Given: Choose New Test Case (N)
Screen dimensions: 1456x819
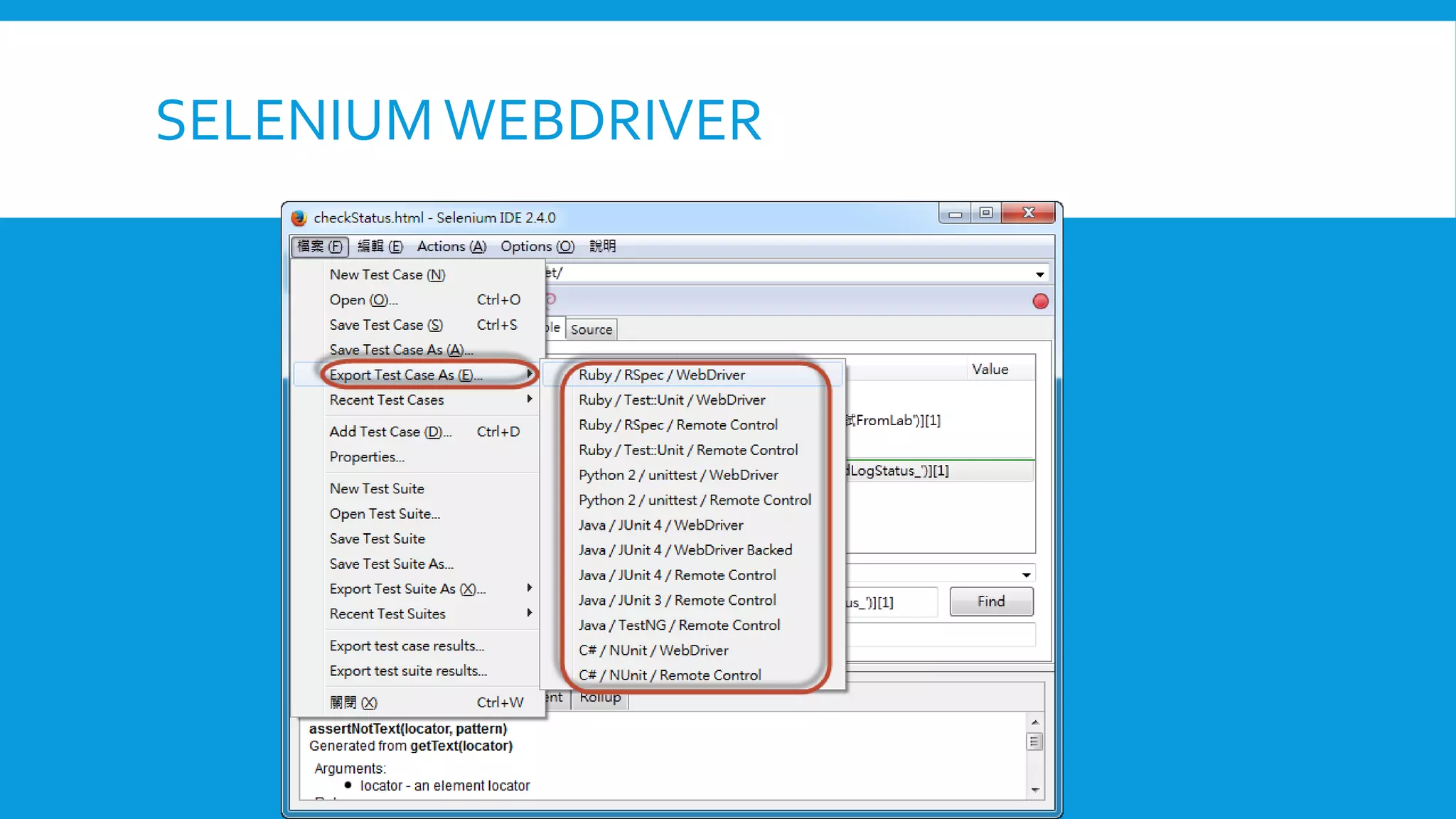Looking at the screenshot, I should (x=417, y=274).
